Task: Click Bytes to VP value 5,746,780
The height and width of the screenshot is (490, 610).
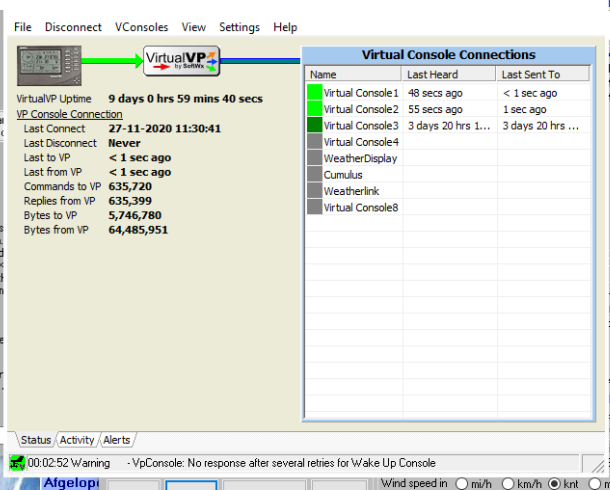Action: 135,215
